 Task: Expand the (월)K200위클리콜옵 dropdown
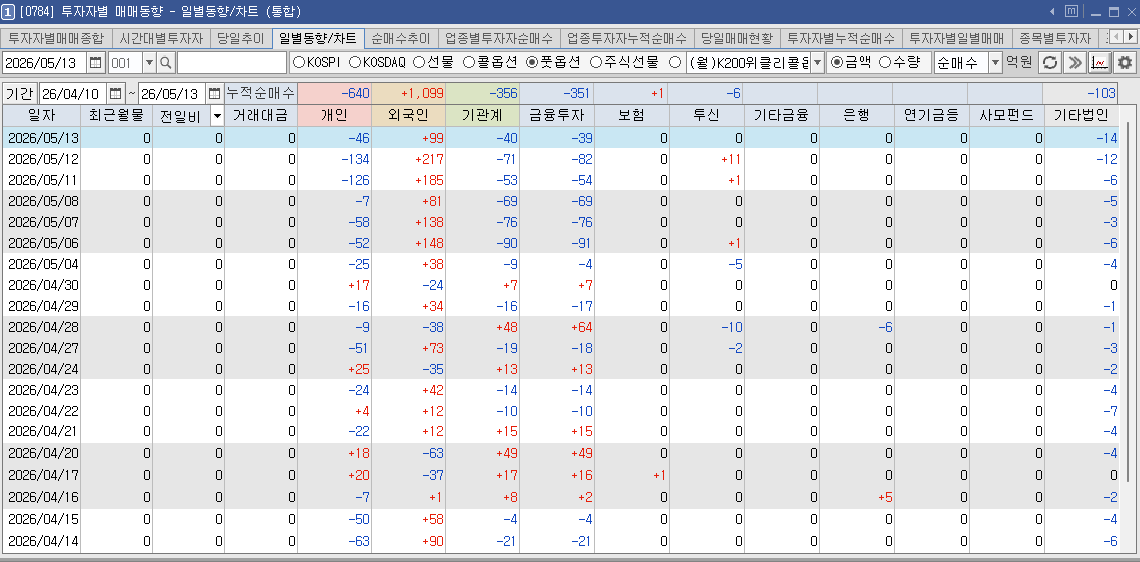pos(817,63)
